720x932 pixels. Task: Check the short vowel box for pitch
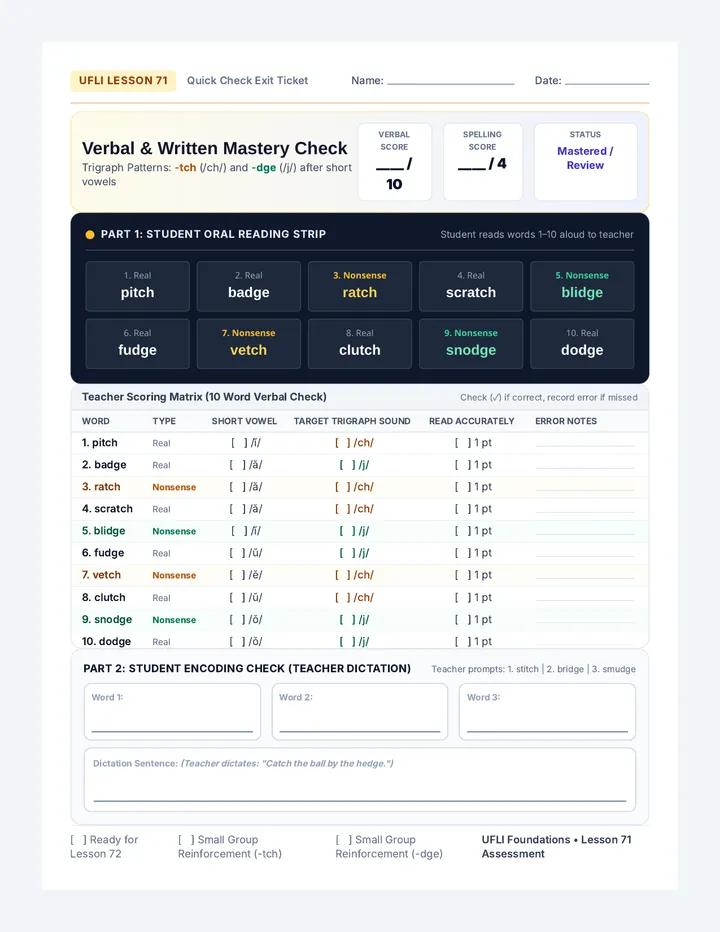(x=238, y=443)
